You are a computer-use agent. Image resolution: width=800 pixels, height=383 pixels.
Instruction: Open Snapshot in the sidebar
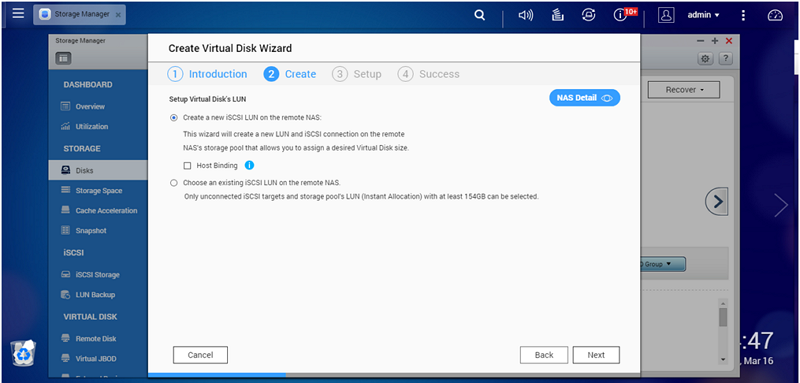(91, 231)
